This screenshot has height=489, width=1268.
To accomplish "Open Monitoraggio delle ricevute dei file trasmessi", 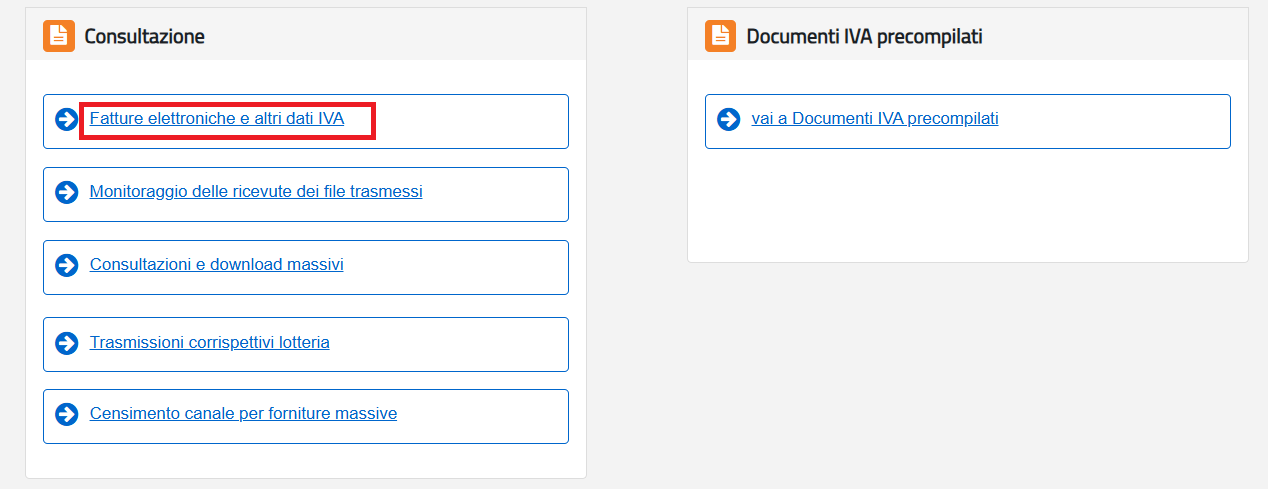I will coord(256,191).
